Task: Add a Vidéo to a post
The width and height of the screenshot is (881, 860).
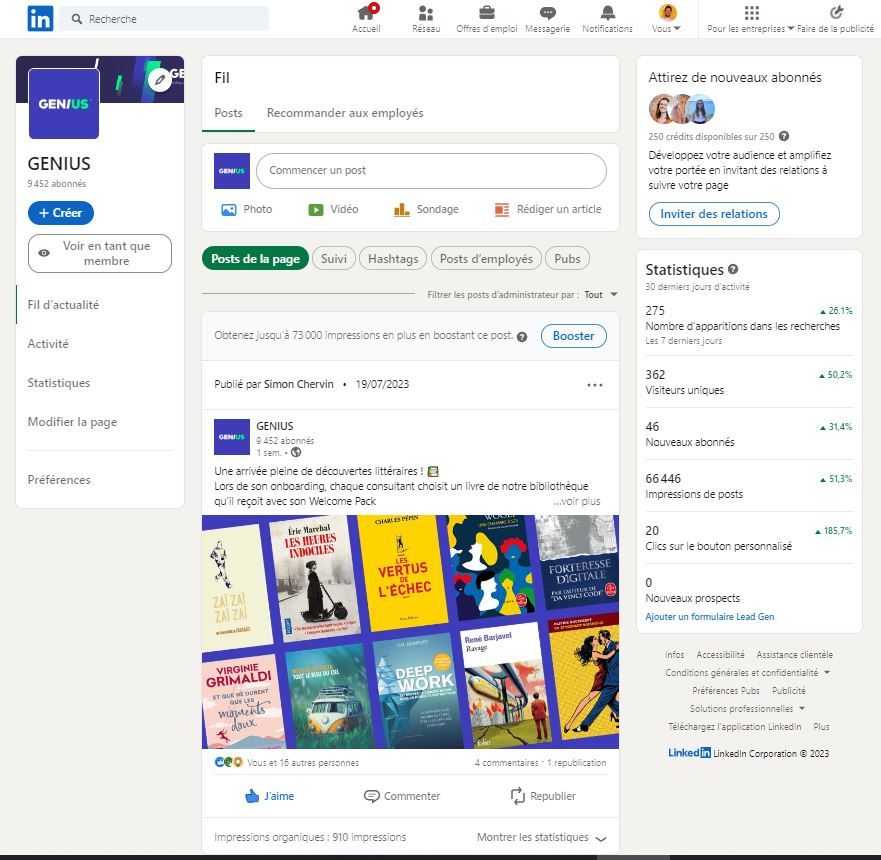Action: coord(333,210)
